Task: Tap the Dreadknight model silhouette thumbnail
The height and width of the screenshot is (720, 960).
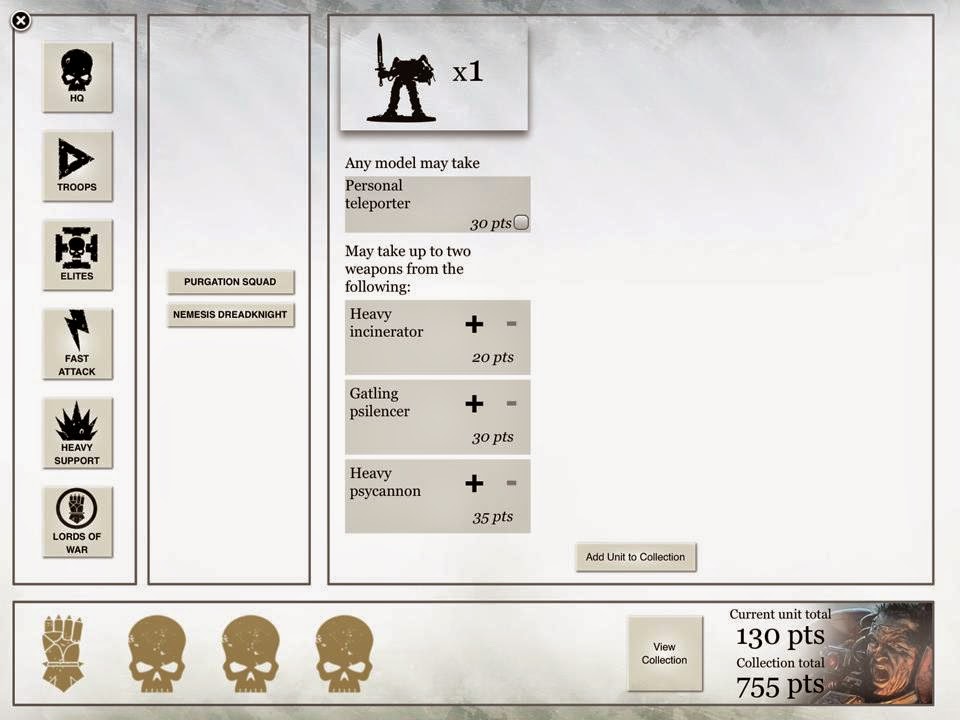Action: (402, 78)
